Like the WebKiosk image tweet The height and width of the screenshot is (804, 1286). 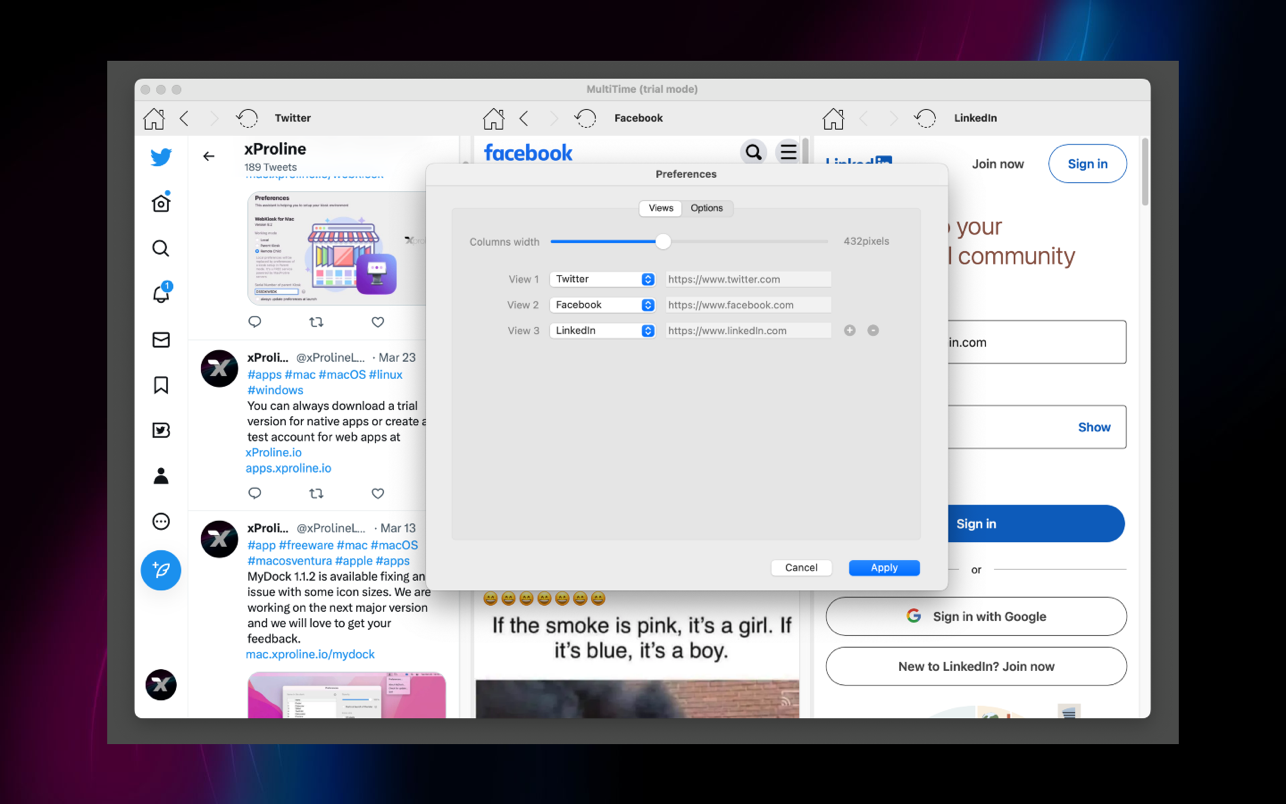click(x=377, y=322)
